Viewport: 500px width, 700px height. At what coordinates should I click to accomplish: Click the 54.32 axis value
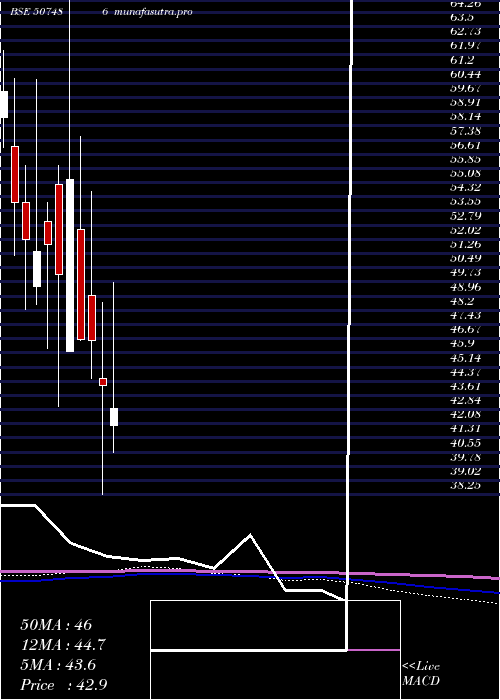point(465,188)
